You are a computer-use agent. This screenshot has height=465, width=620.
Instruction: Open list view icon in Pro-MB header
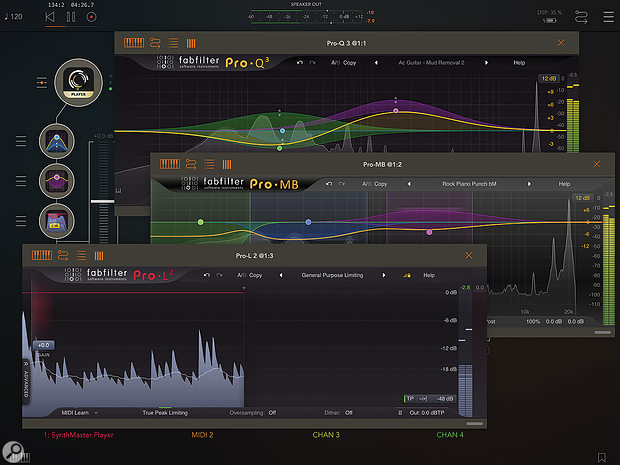coord(209,164)
